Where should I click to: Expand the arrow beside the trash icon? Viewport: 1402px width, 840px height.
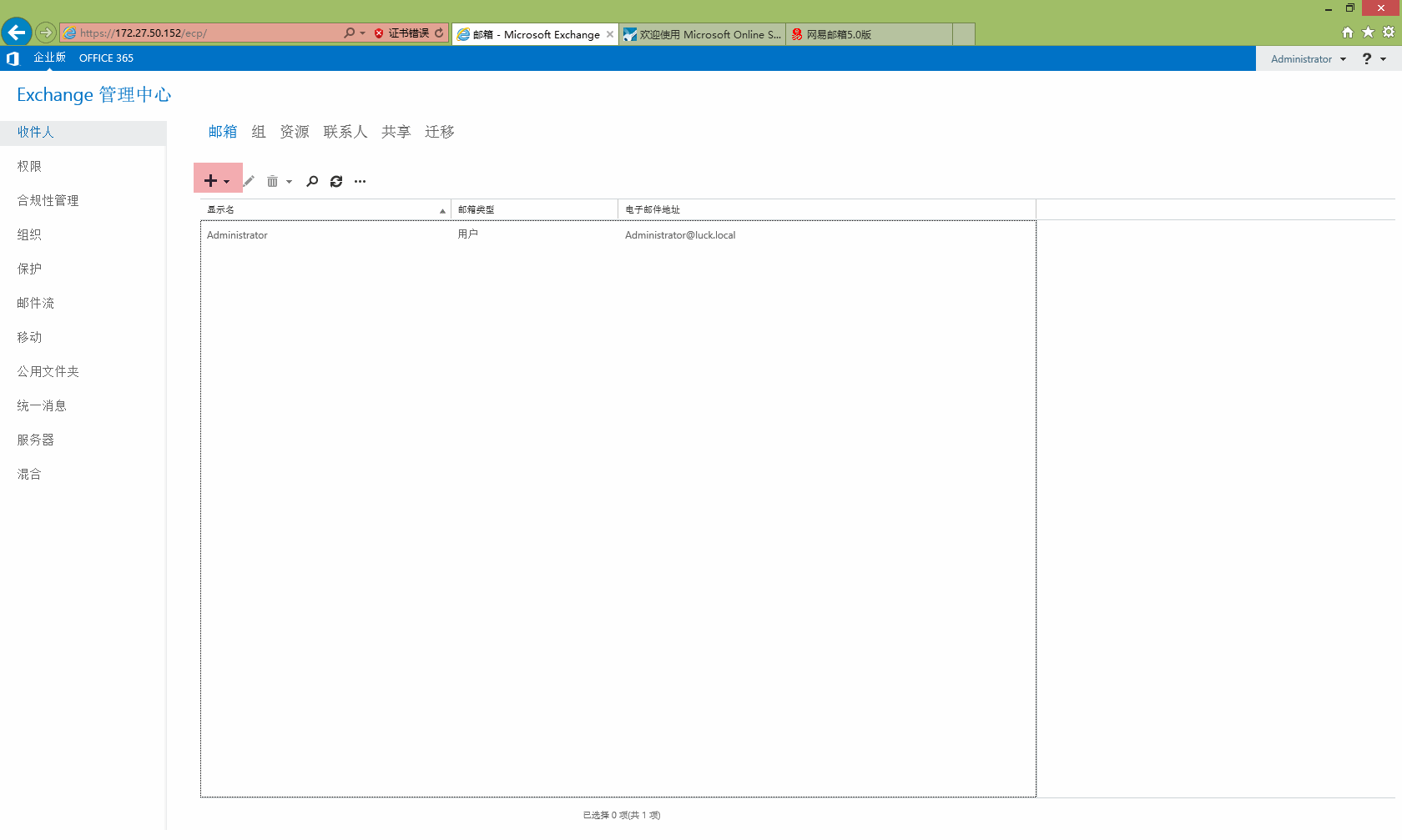tap(289, 182)
